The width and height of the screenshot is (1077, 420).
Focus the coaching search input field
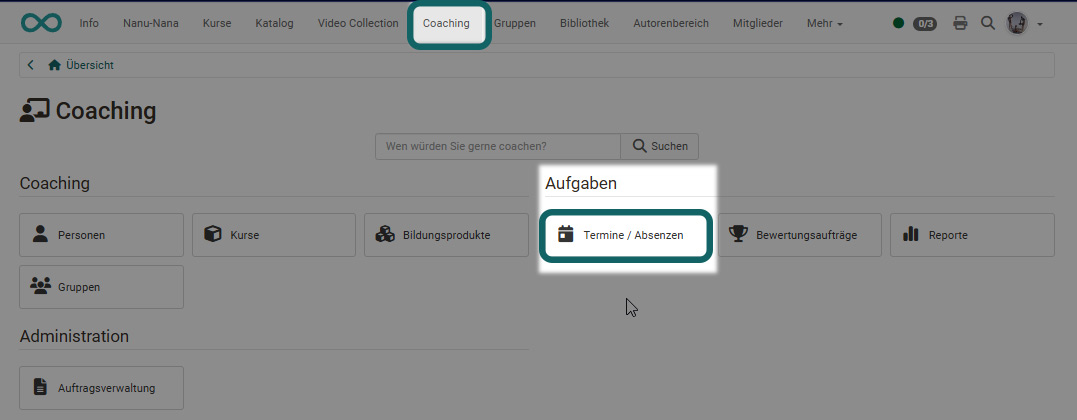[498, 146]
